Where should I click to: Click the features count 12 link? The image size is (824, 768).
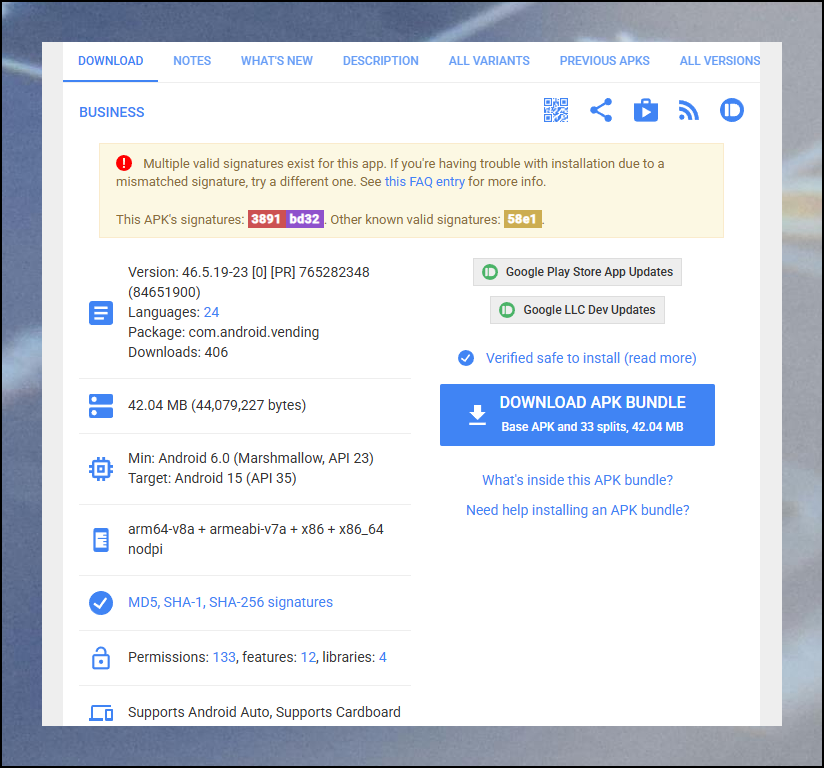pyautogui.click(x=308, y=657)
